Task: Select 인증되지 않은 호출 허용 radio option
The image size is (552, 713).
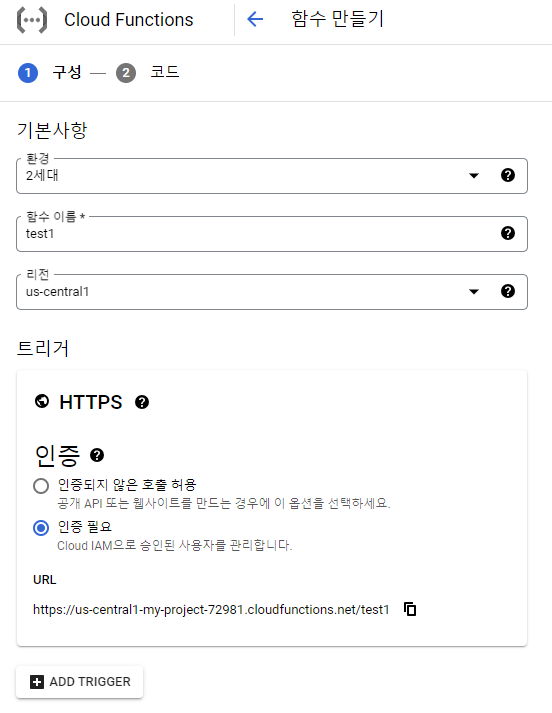Action: coord(41,486)
